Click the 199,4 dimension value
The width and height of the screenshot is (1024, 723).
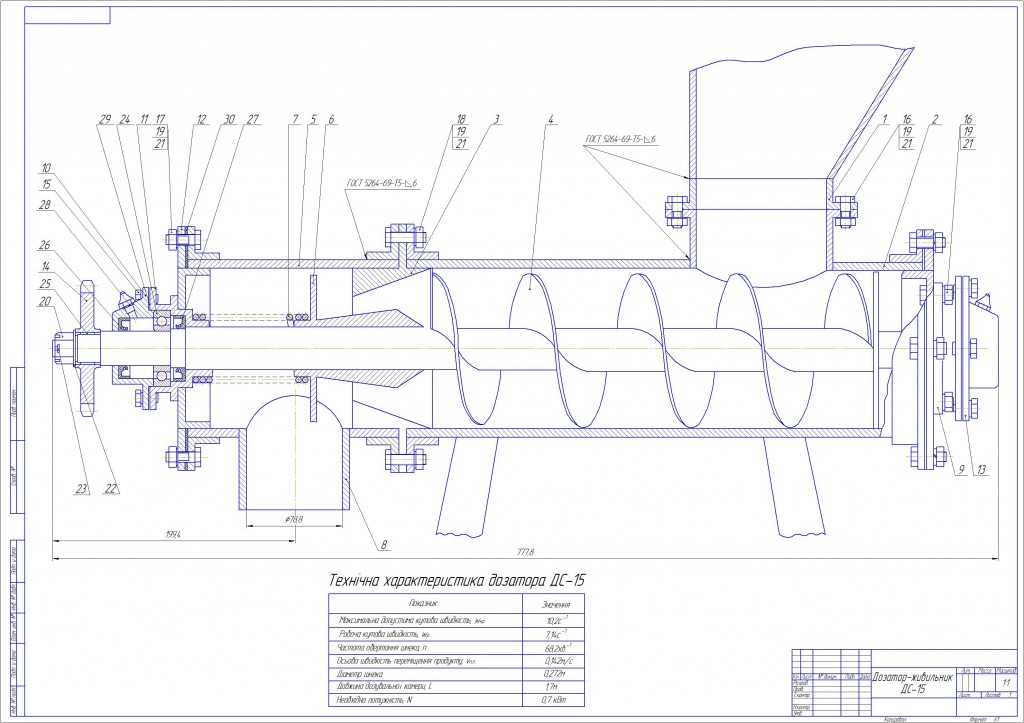point(173,535)
